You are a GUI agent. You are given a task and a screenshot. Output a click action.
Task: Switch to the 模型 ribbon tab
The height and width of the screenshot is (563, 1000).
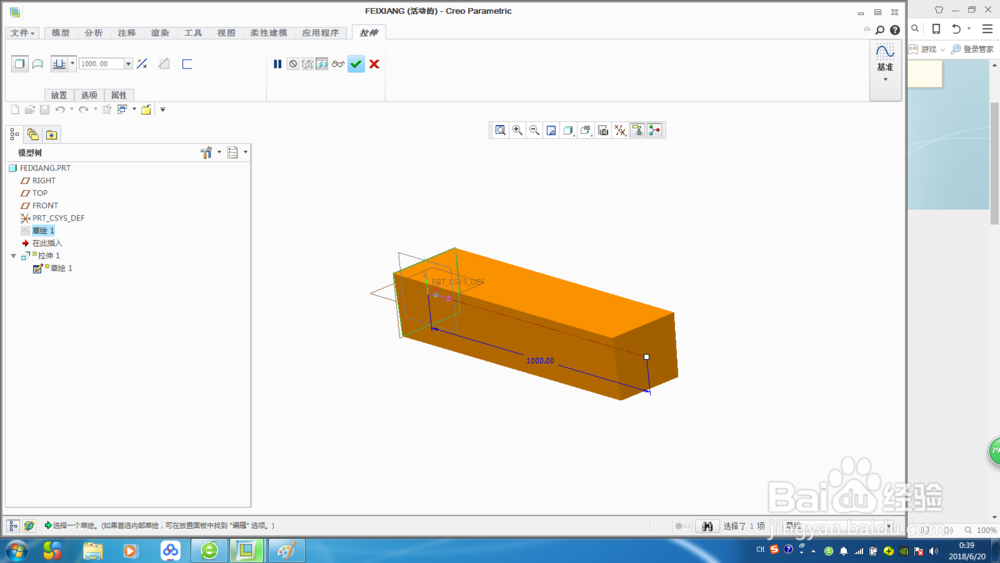tap(61, 33)
